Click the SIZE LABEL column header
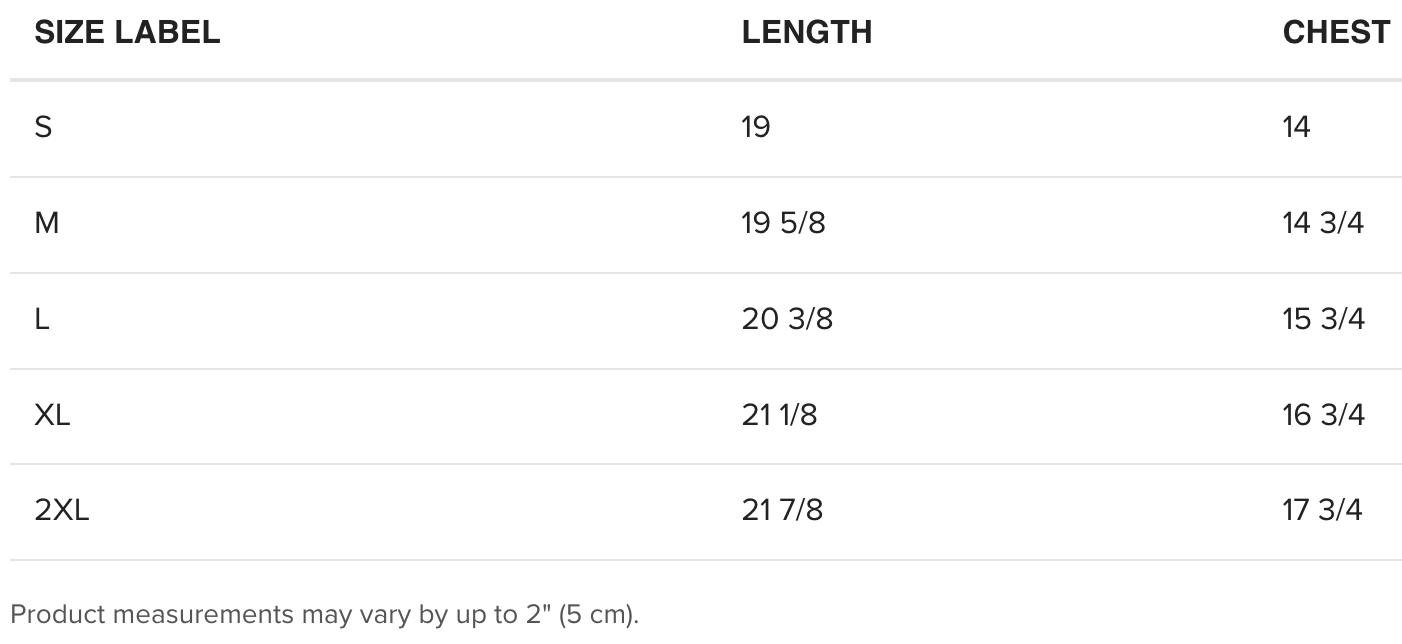The height and width of the screenshot is (644, 1402). (x=127, y=32)
